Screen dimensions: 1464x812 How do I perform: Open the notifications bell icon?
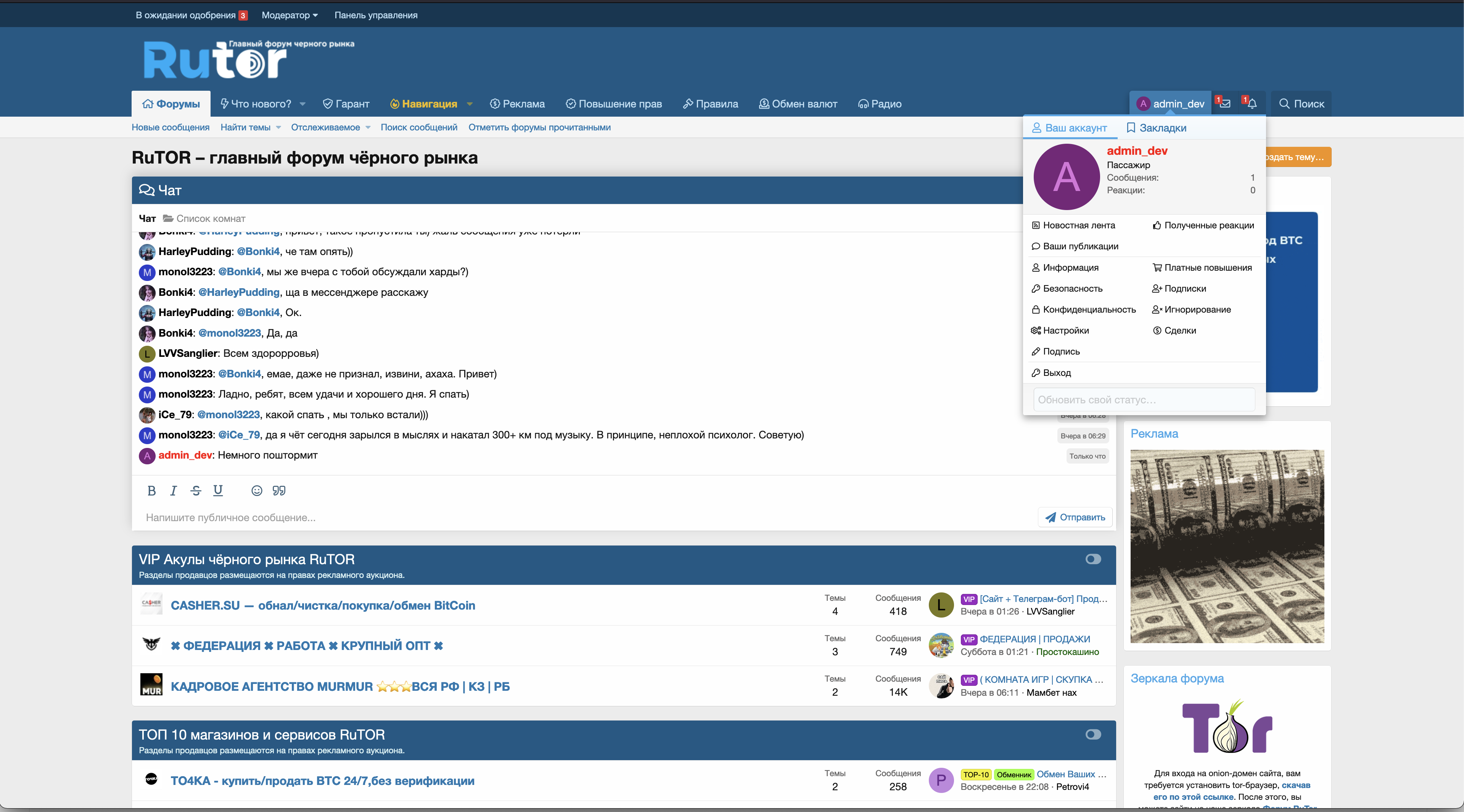(1252, 103)
